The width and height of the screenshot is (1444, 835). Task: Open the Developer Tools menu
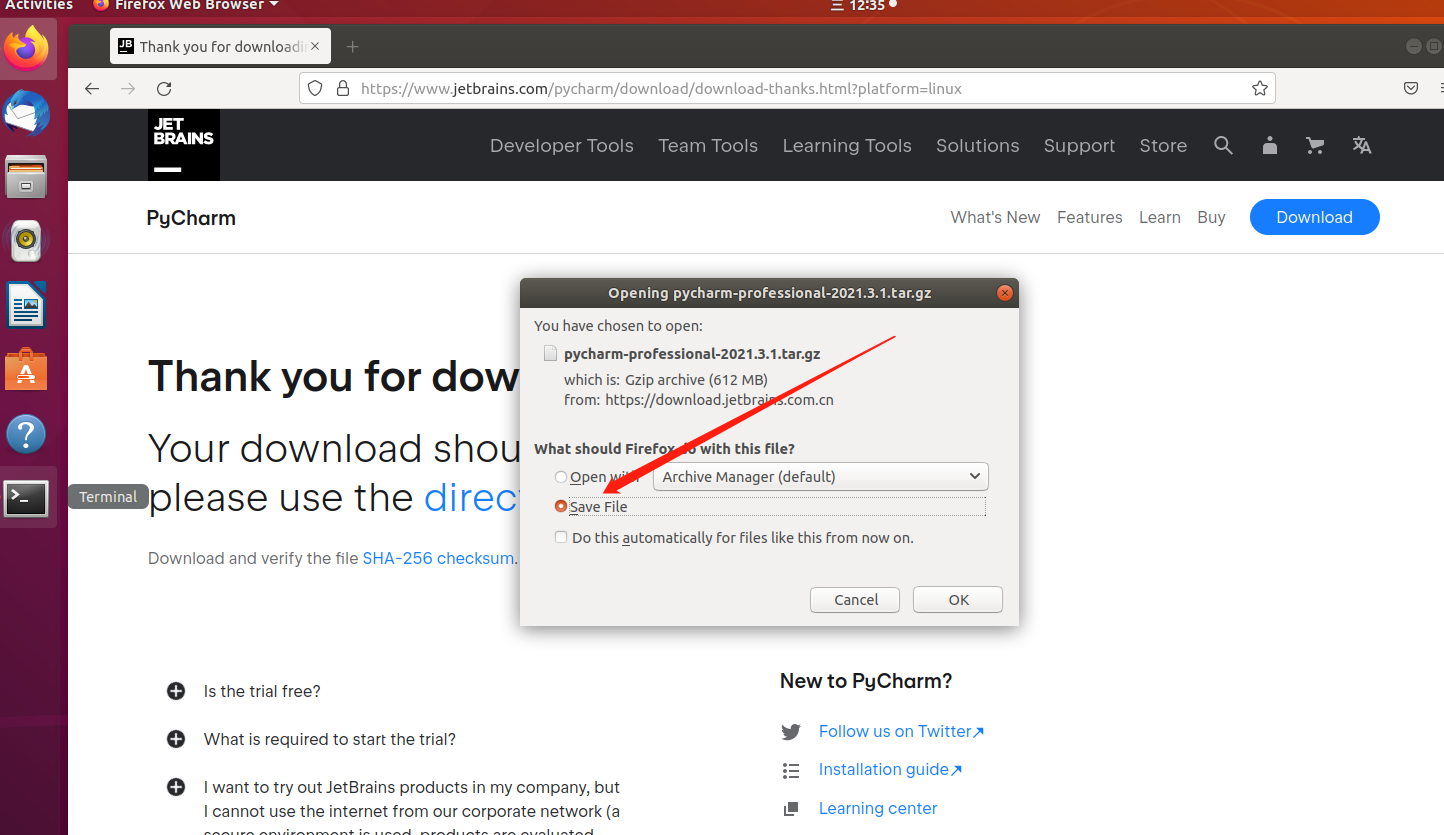click(x=562, y=145)
